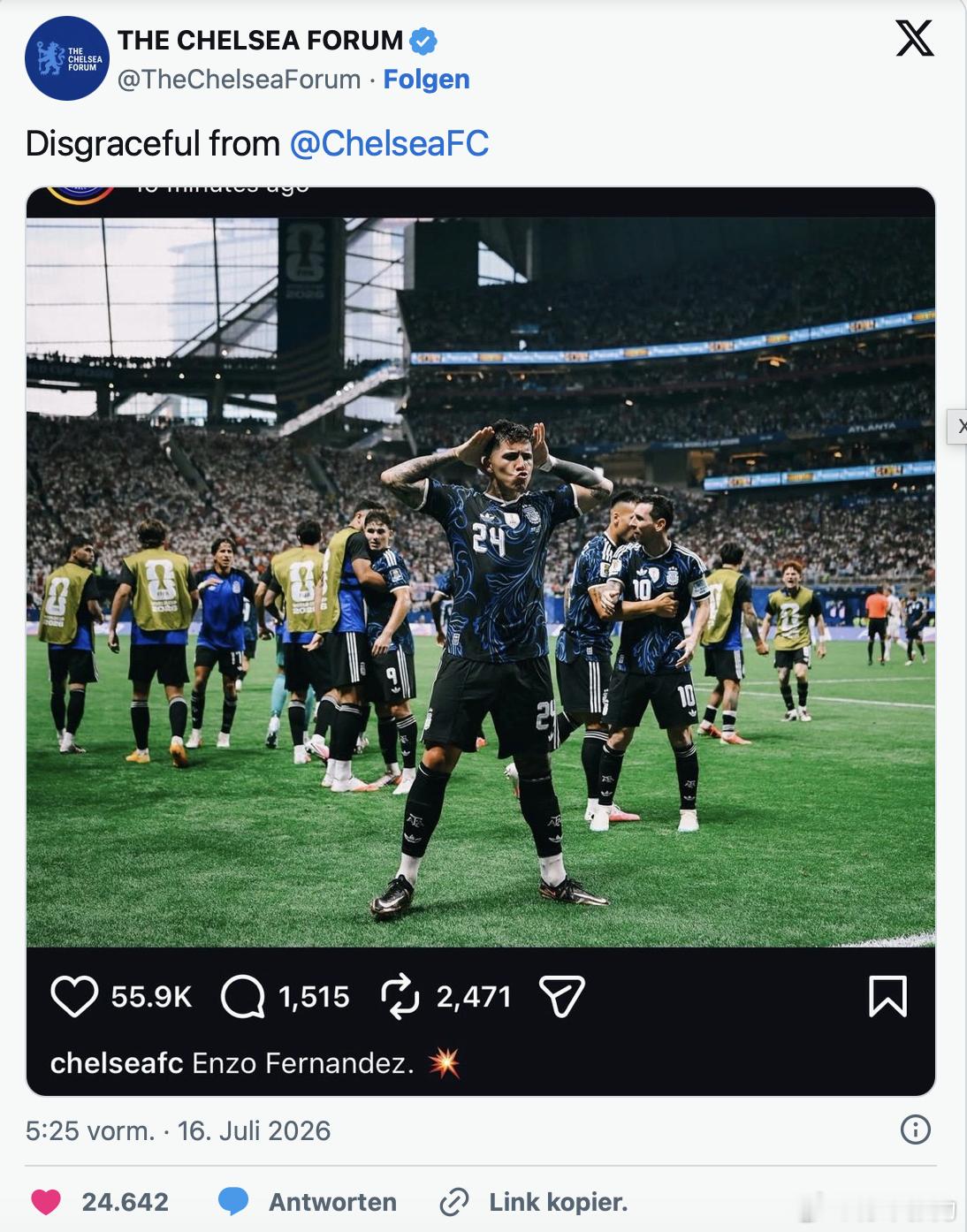Click the Instagram heart like icon

coord(74,996)
